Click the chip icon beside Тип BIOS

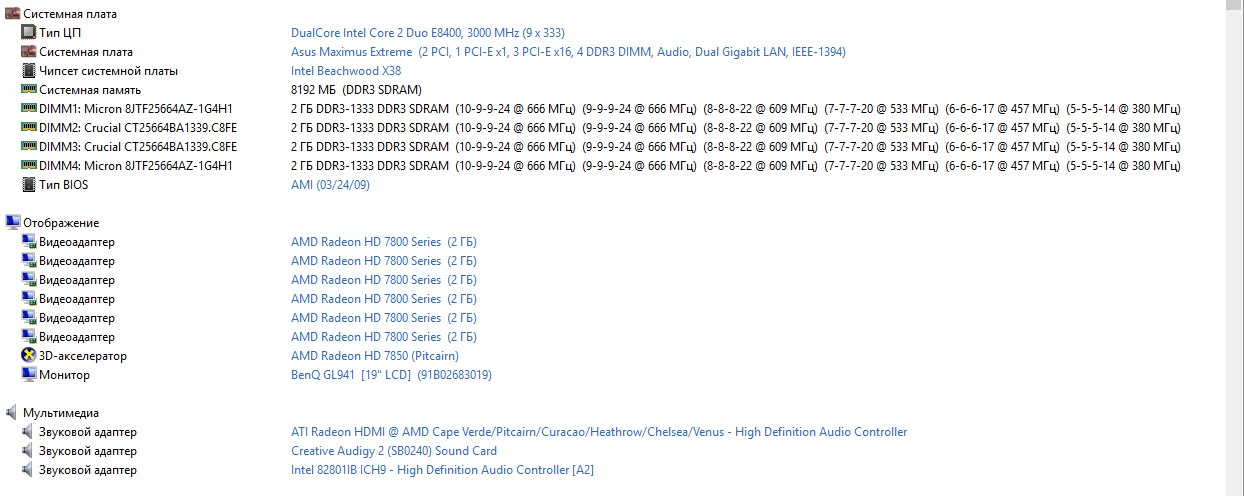[28, 185]
